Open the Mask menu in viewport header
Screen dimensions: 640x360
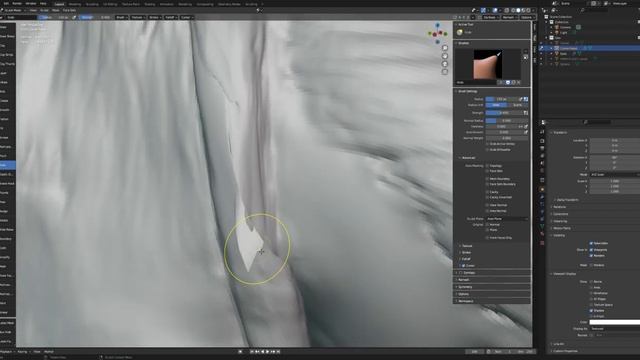pyautogui.click(x=56, y=10)
